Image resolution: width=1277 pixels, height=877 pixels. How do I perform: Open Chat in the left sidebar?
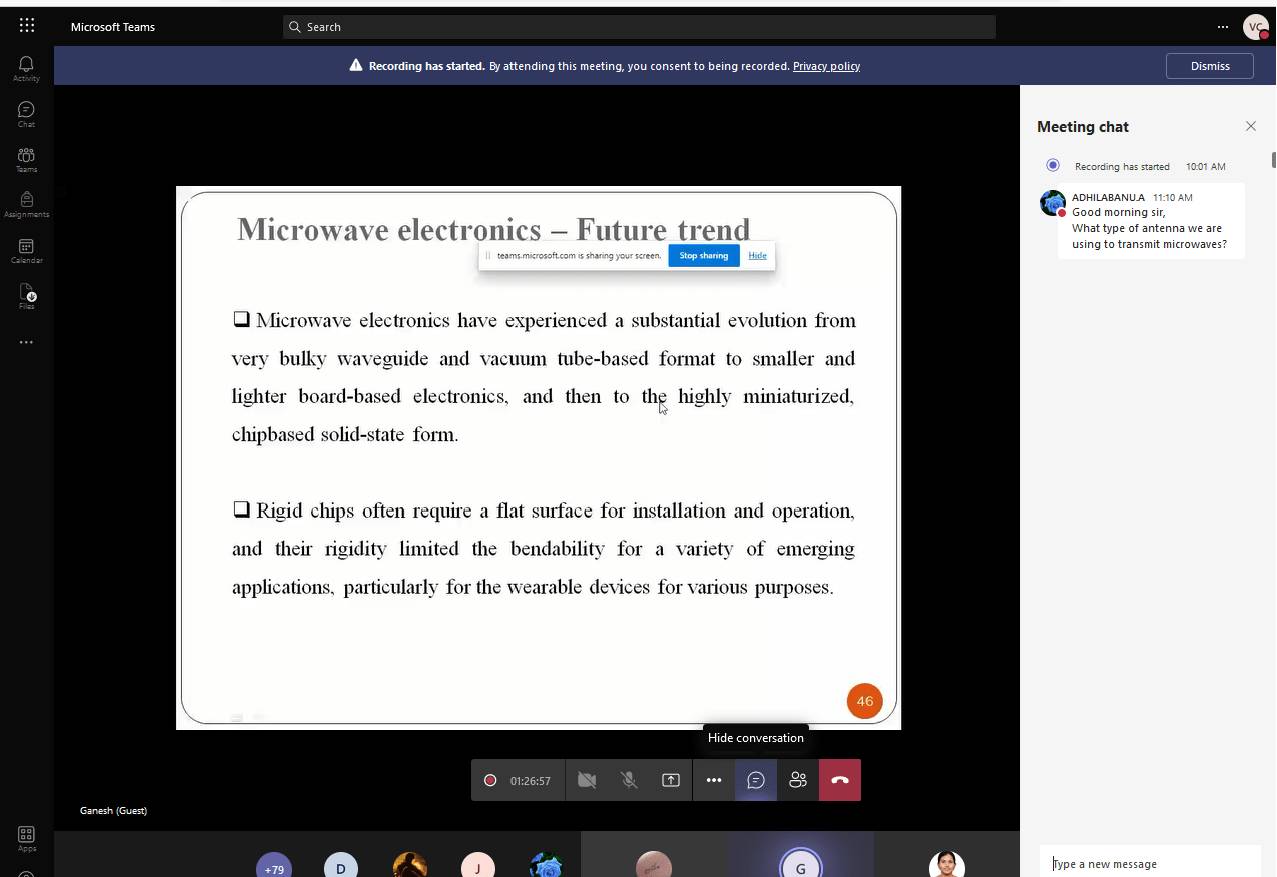click(x=26, y=114)
